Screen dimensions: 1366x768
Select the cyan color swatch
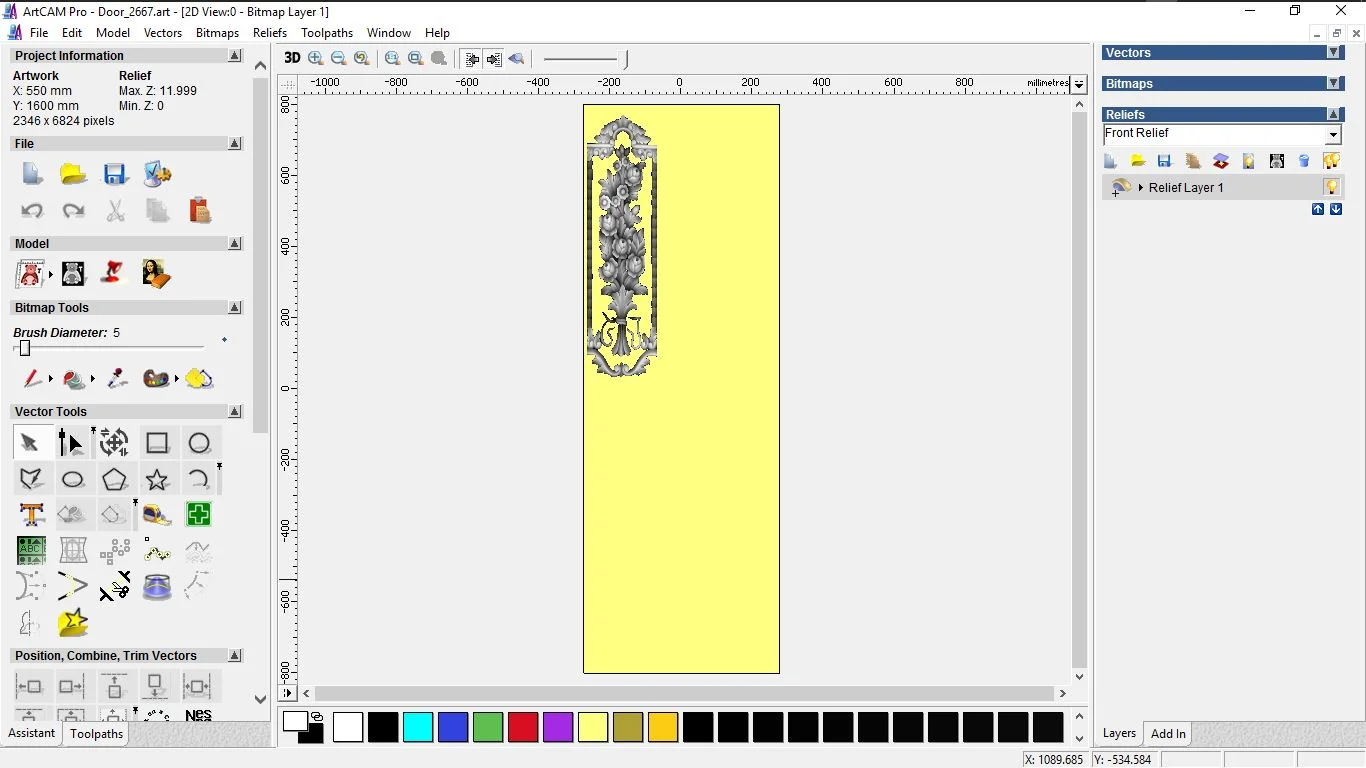418,727
